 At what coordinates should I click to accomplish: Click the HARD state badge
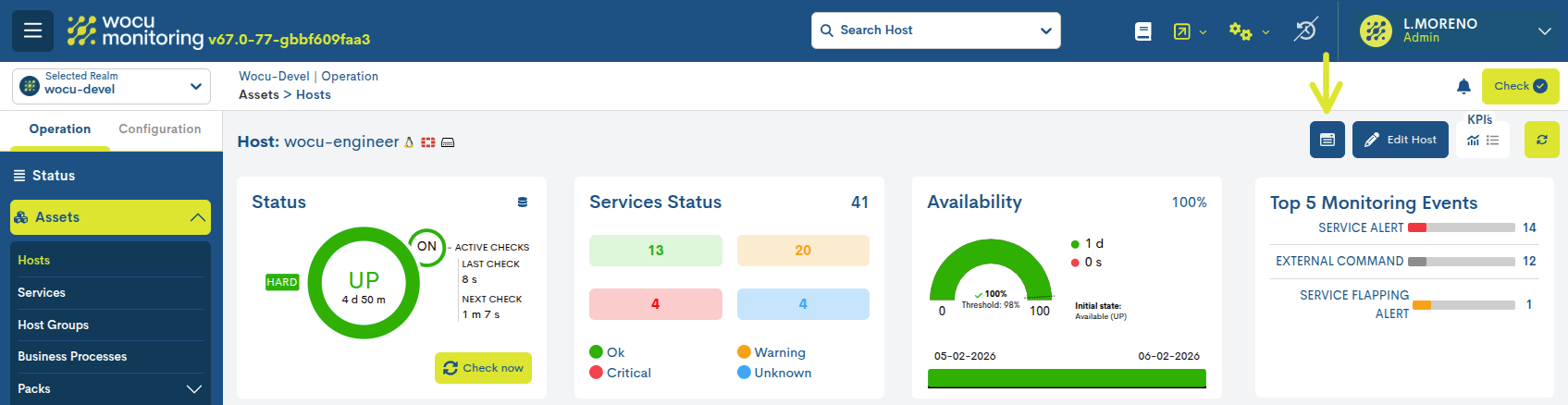[282, 282]
